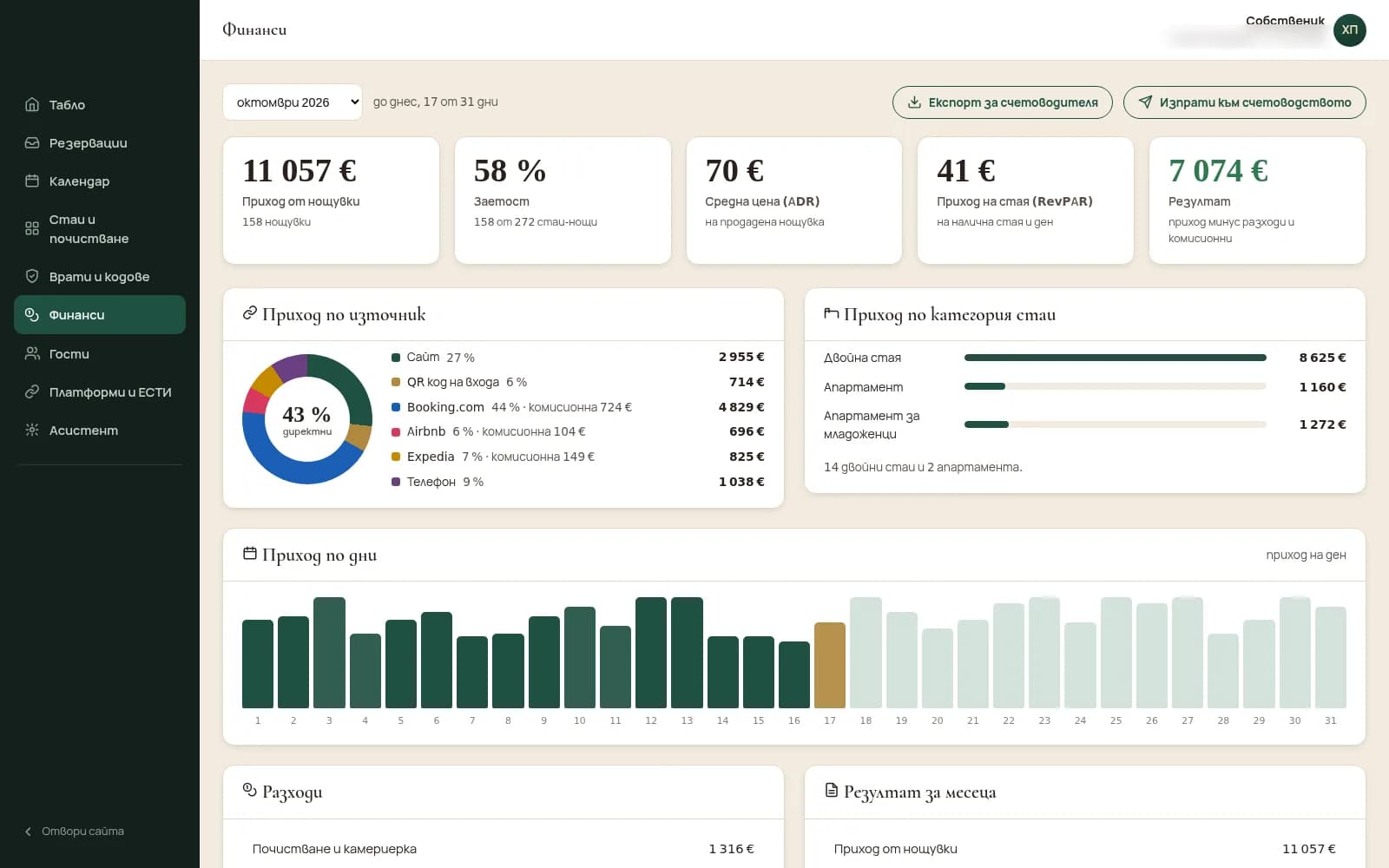Viewport: 1389px width, 868px height.
Task: Click the day 12 revenue bar
Action: pyautogui.click(x=651, y=653)
